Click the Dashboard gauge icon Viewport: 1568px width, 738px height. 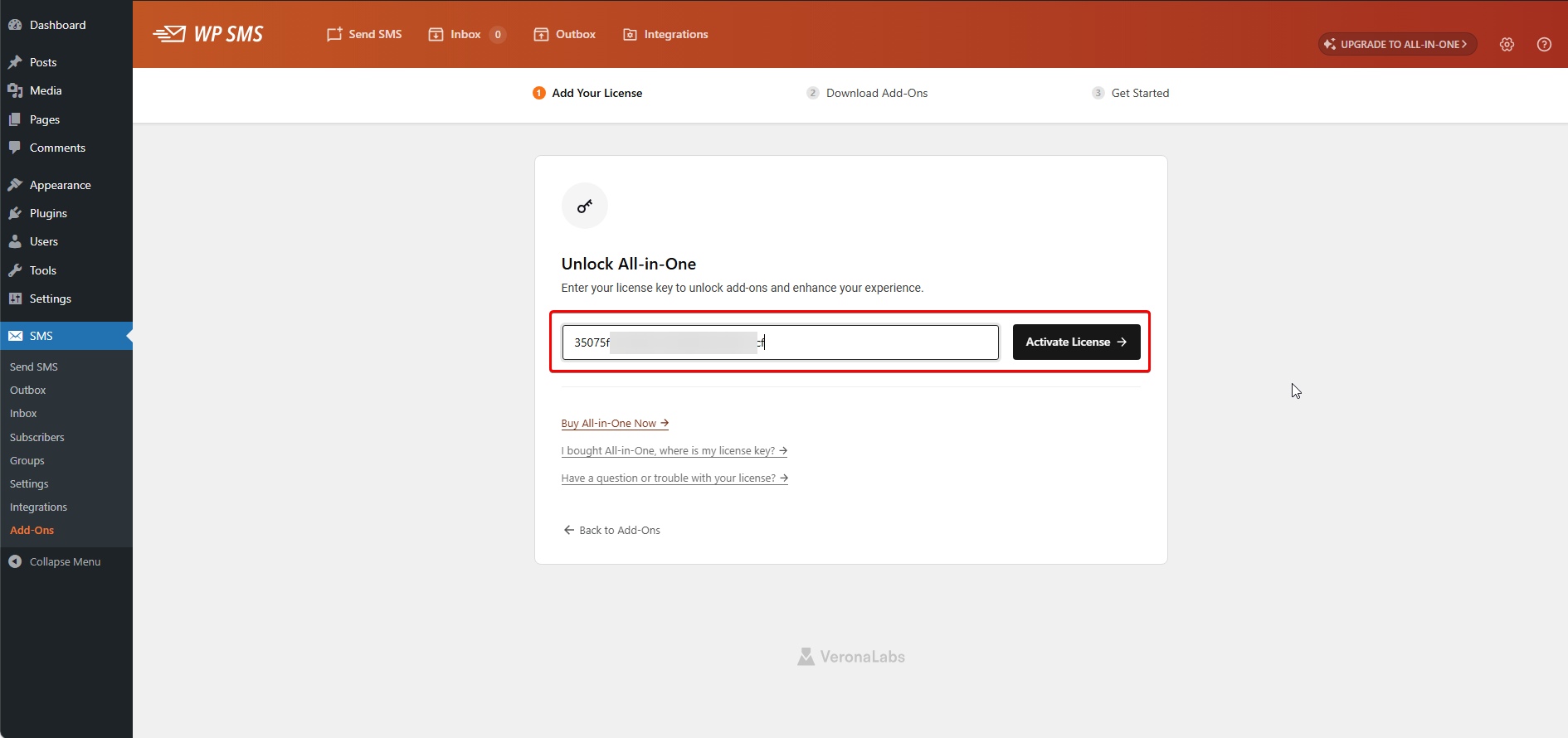point(15,25)
